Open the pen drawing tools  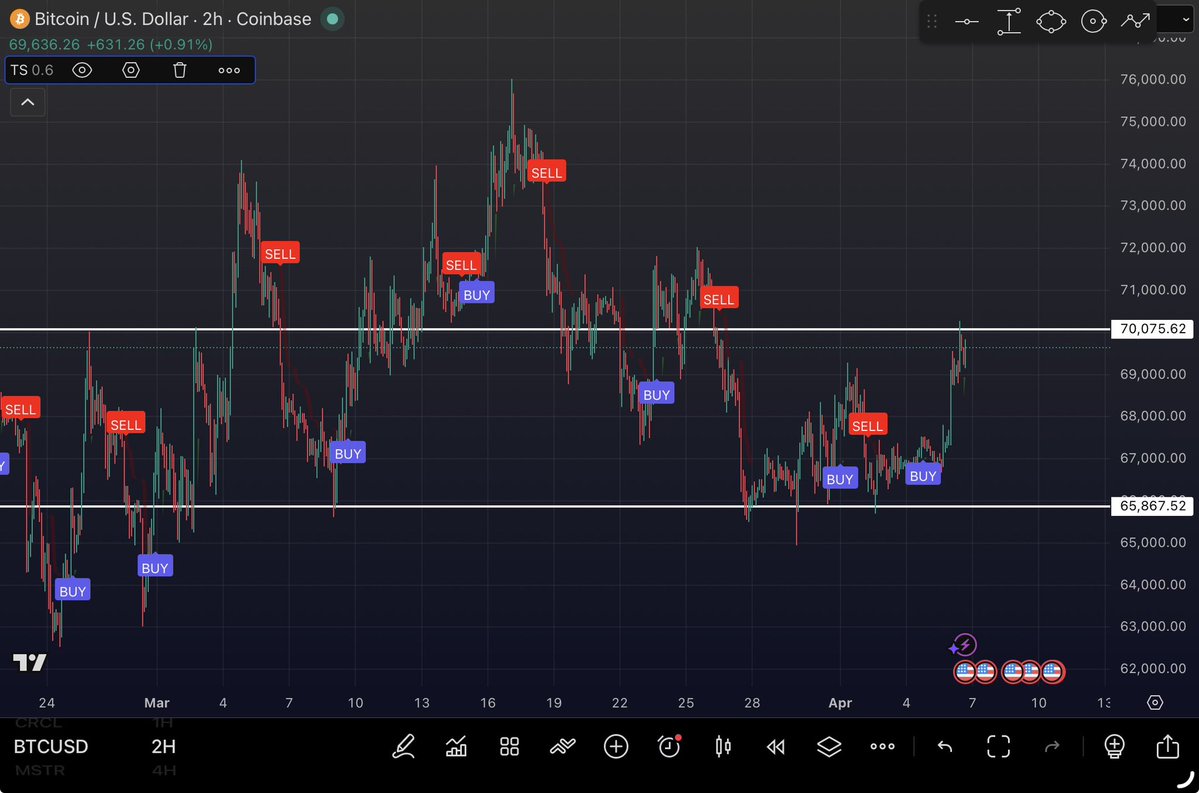pos(404,747)
